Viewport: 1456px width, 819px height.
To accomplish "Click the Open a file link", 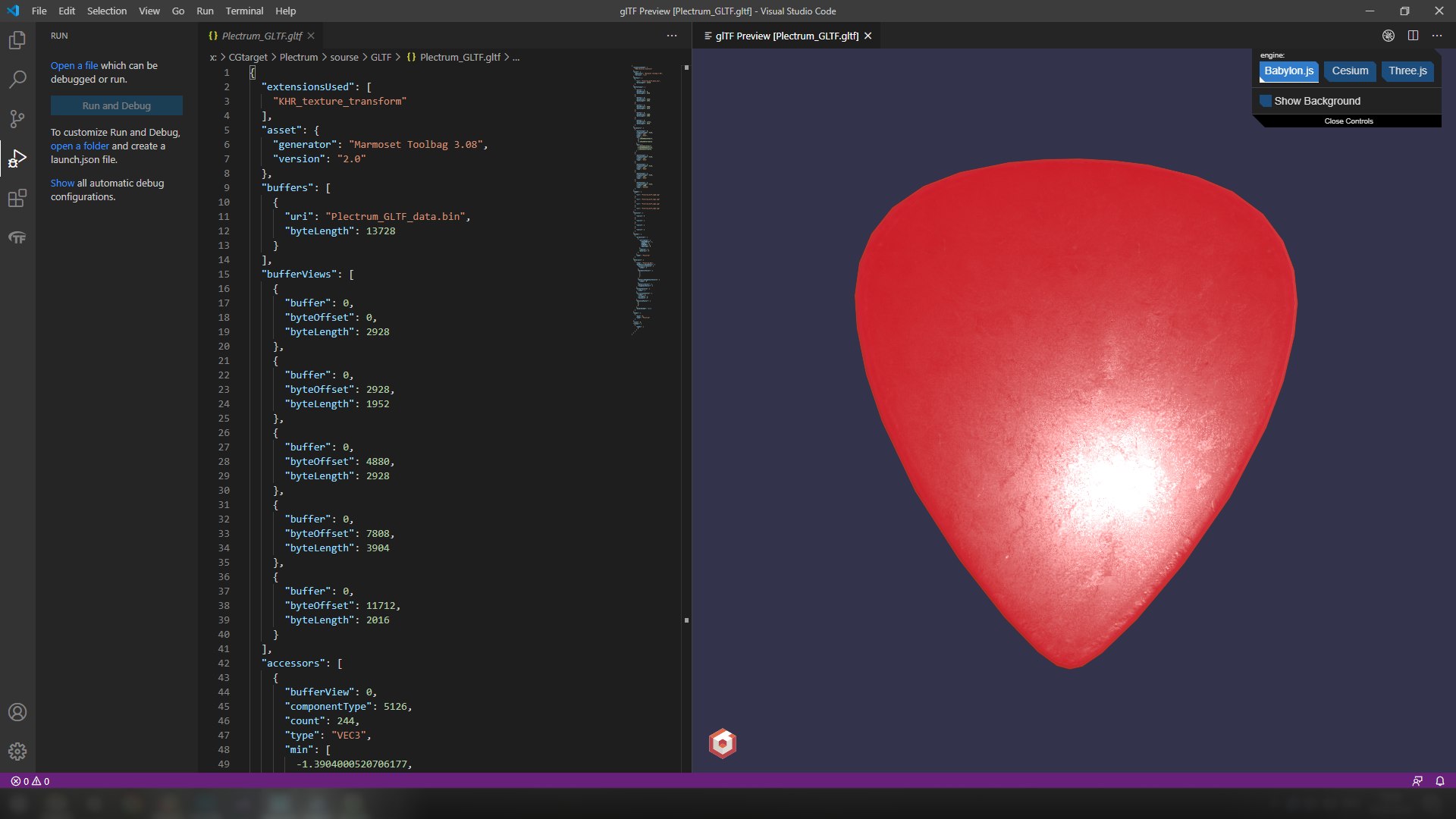I will 74,65.
